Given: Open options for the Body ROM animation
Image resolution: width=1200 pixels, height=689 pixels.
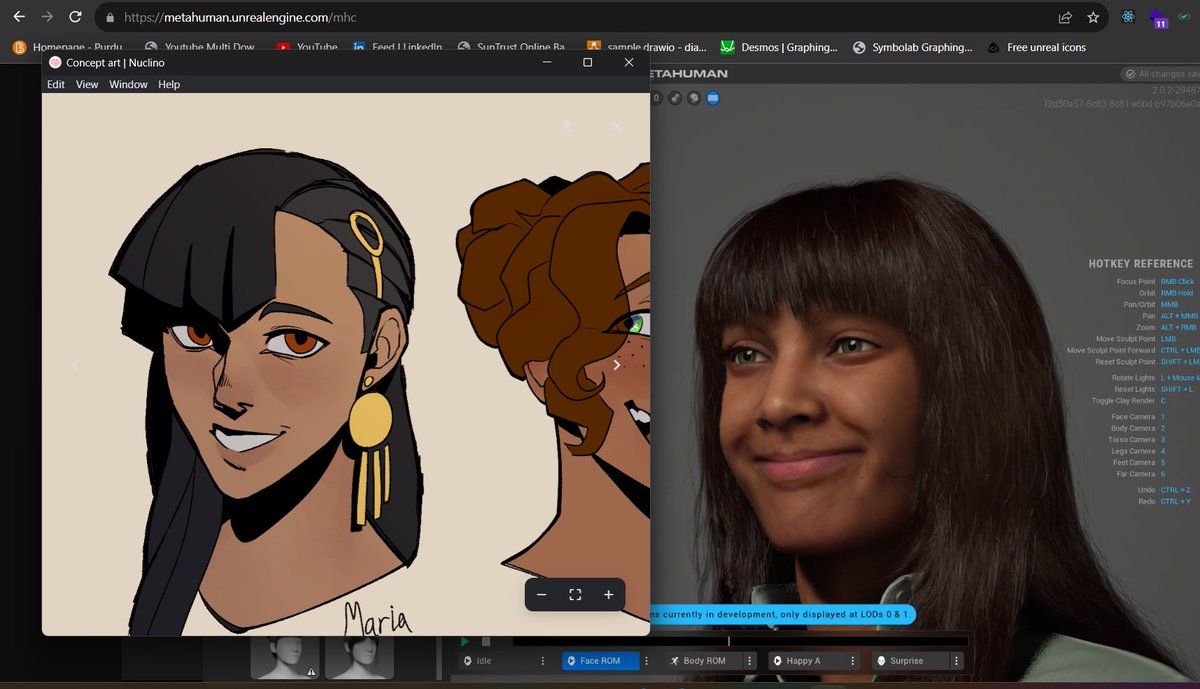Looking at the screenshot, I should [750, 661].
